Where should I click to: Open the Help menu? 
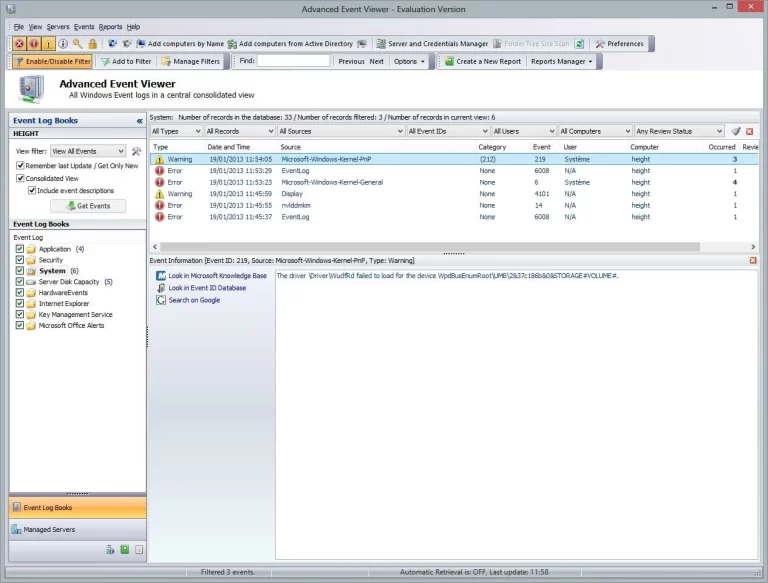click(133, 27)
